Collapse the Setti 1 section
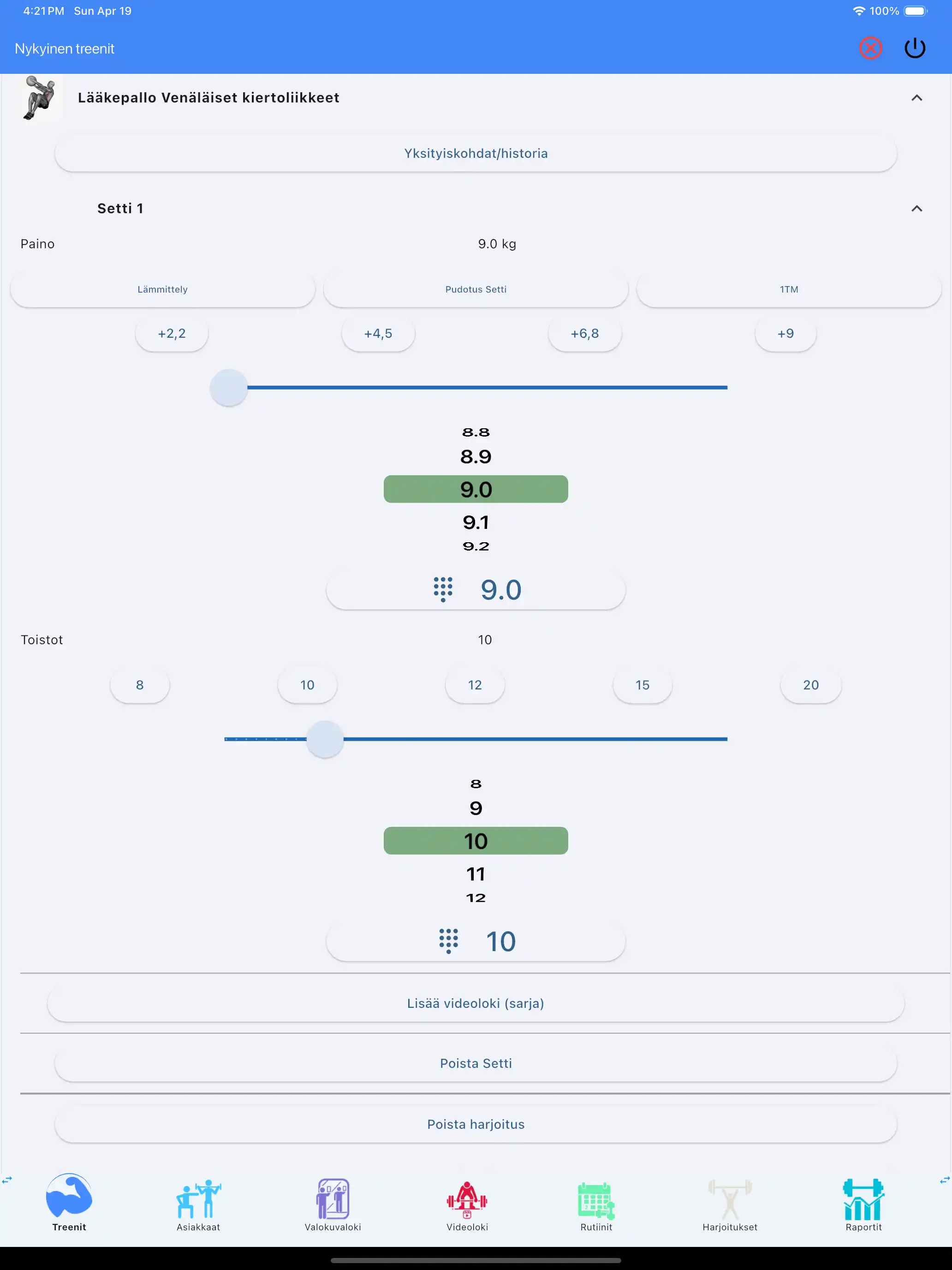Viewport: 952px width, 1270px height. [x=916, y=209]
